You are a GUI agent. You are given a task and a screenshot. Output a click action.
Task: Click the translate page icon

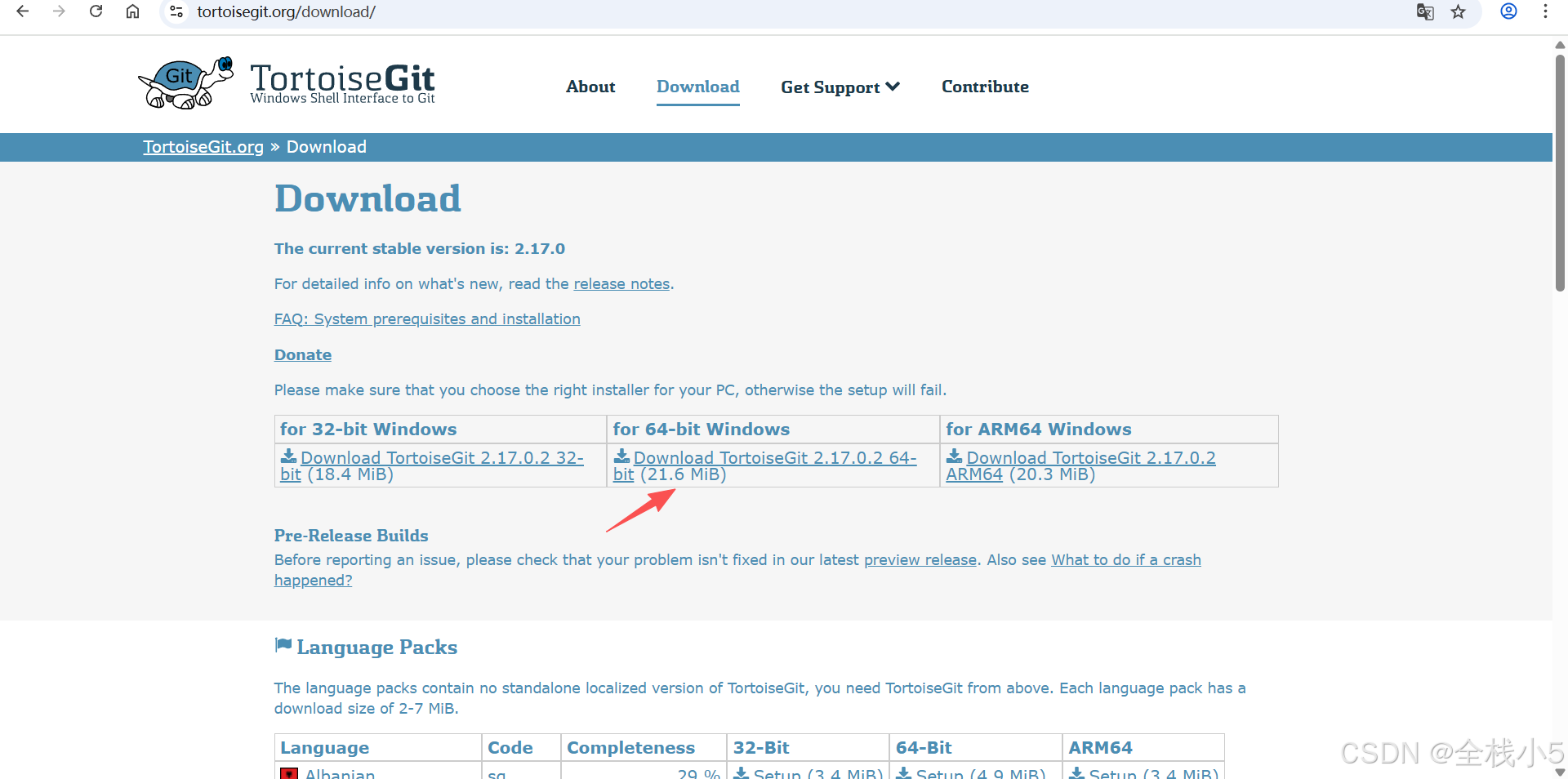[x=1425, y=11]
